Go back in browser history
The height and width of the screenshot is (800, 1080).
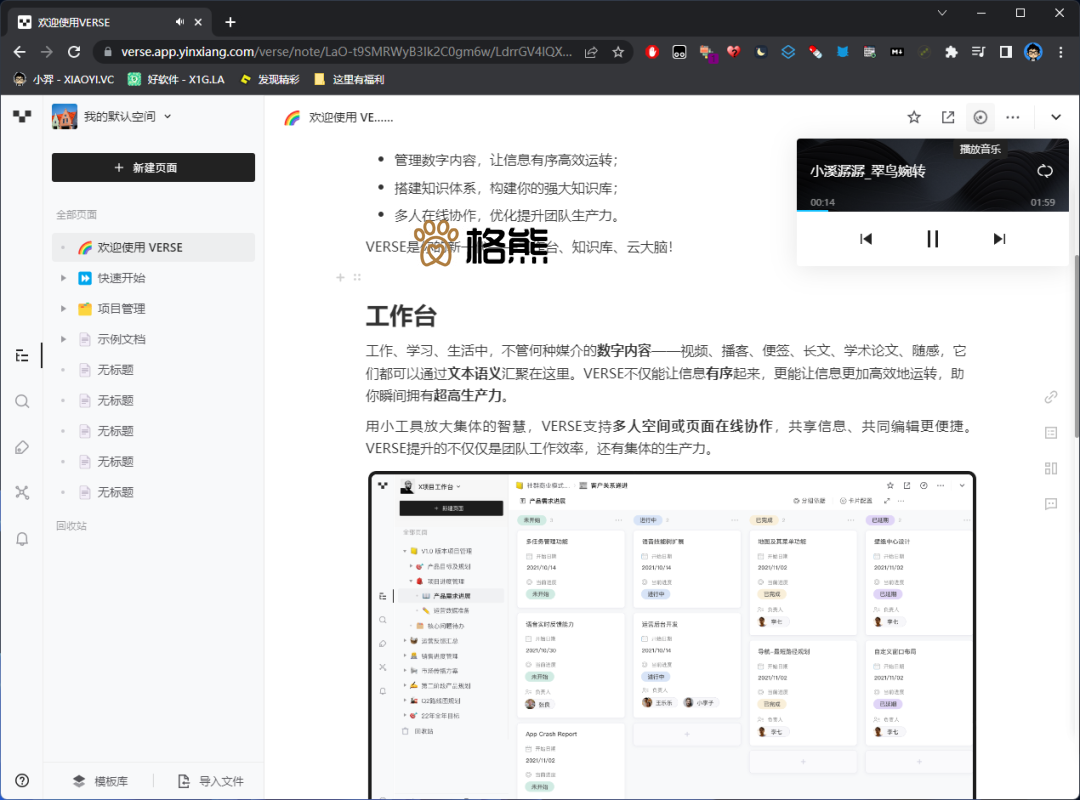(19, 52)
